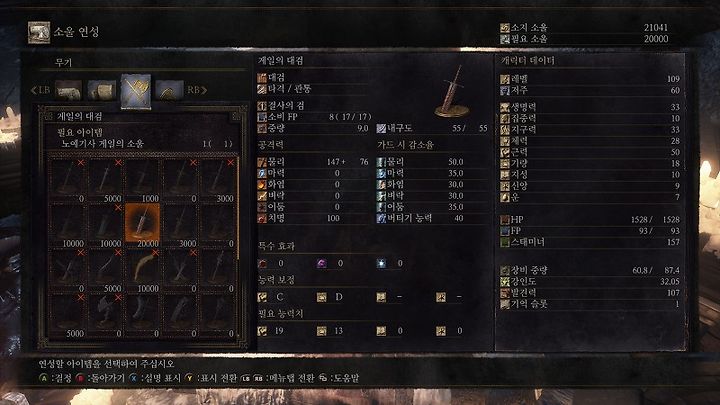Choose the 1000-soul weapon in the top row
The width and height of the screenshot is (720, 405).
pos(142,180)
